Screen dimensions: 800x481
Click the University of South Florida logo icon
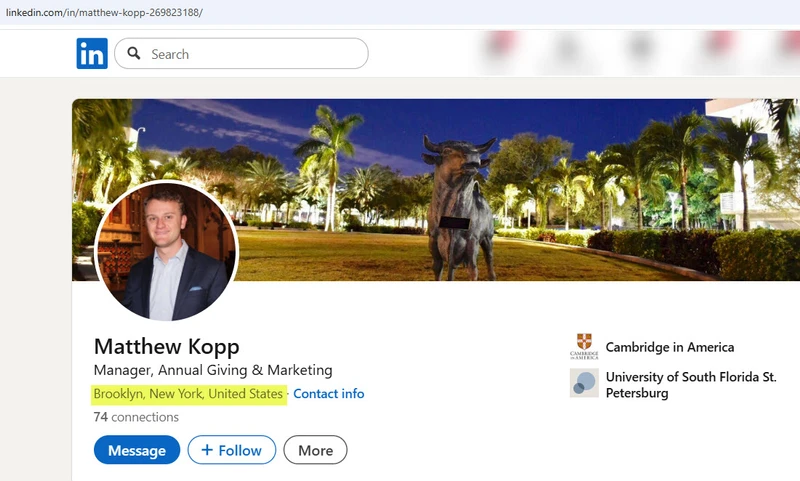click(584, 383)
